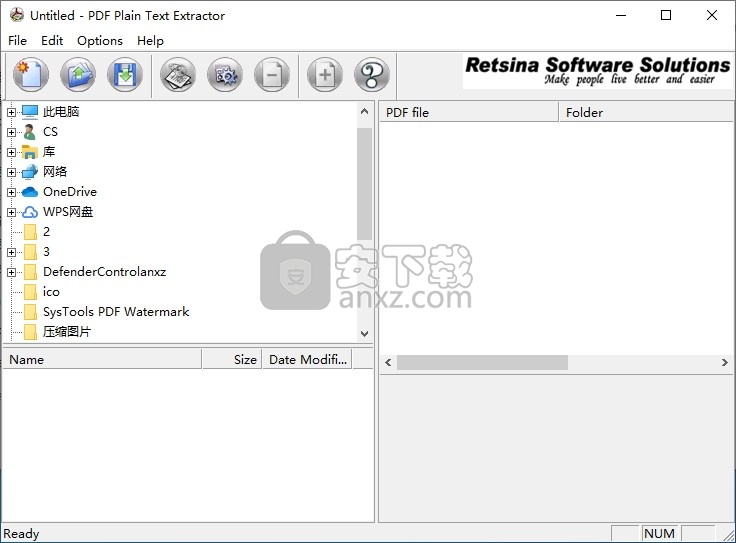Click the folder icon for ico
The height and width of the screenshot is (543, 736).
[31, 292]
